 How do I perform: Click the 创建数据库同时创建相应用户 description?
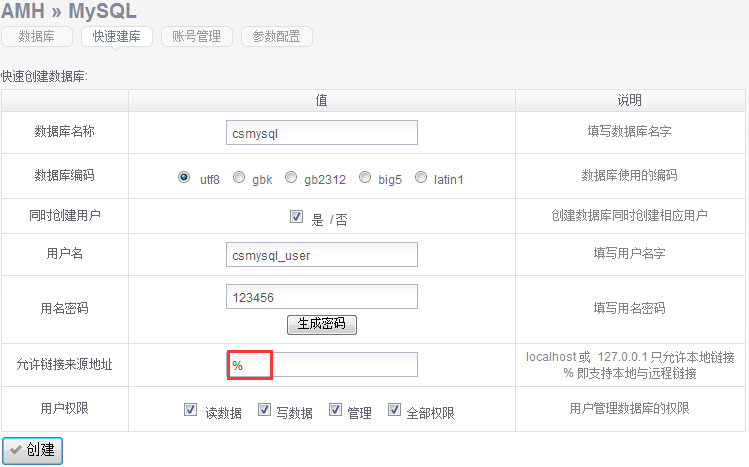[630, 215]
